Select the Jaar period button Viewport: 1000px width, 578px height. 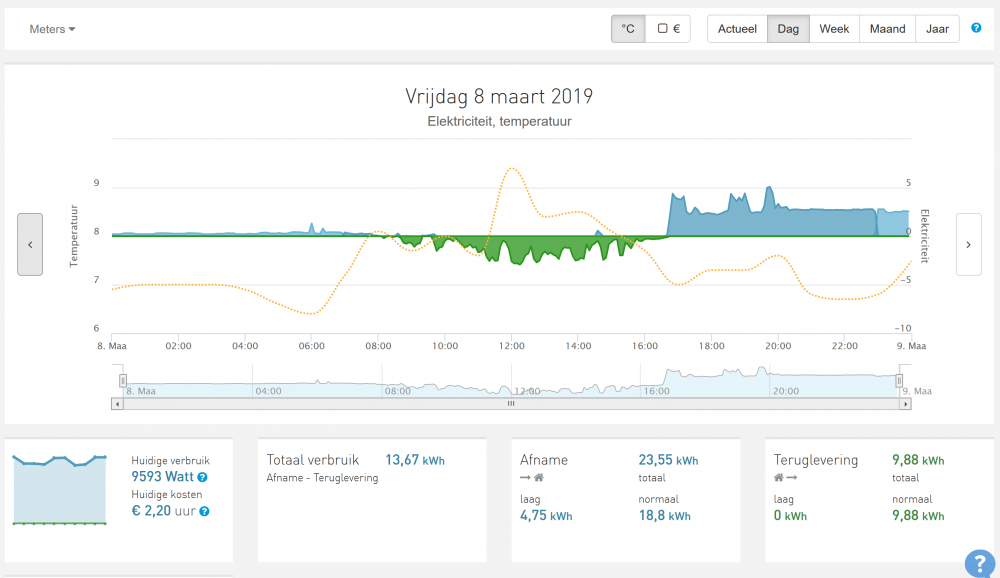(x=937, y=29)
